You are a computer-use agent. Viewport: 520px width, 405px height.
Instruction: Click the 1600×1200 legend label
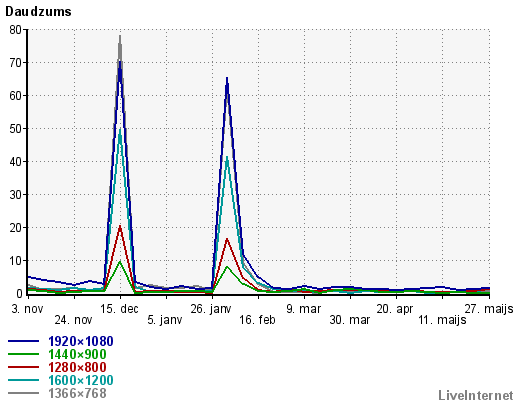pos(81,380)
